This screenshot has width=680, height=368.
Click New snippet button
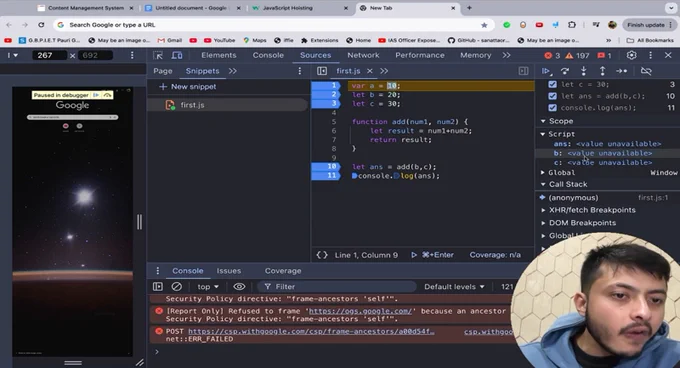click(188, 87)
